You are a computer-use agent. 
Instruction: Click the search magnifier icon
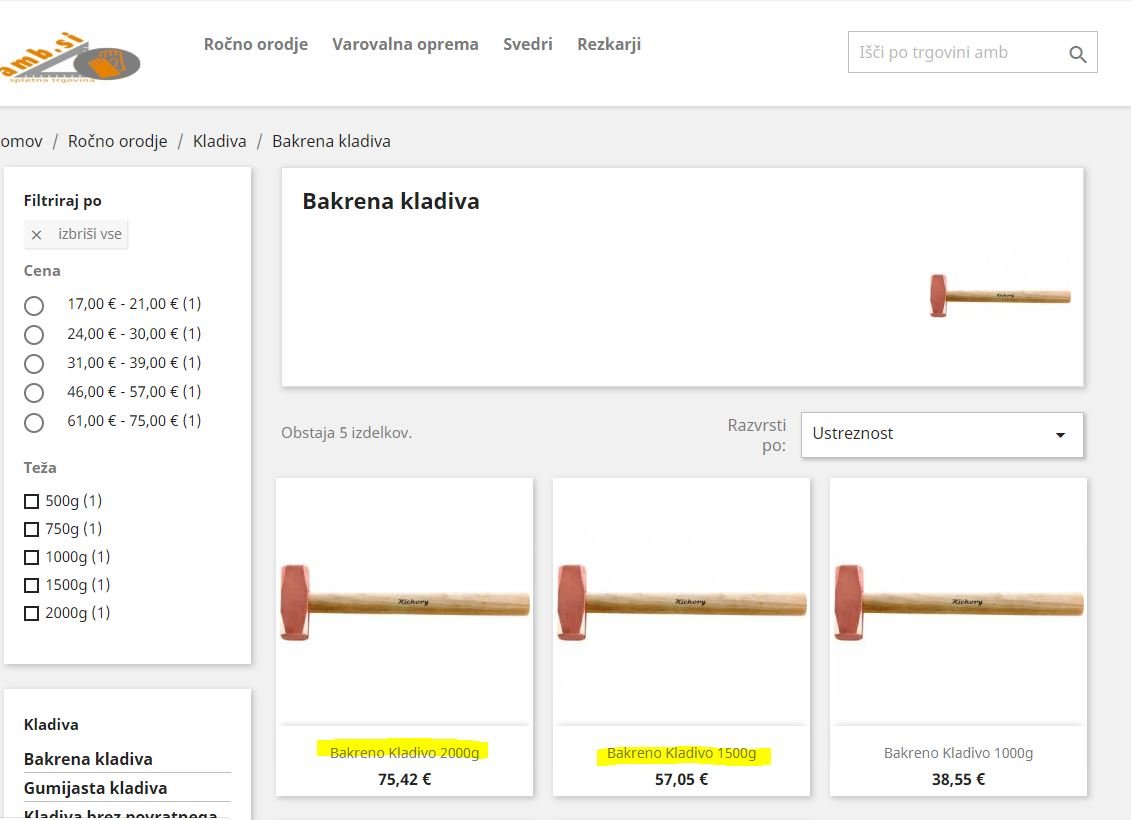1078,53
